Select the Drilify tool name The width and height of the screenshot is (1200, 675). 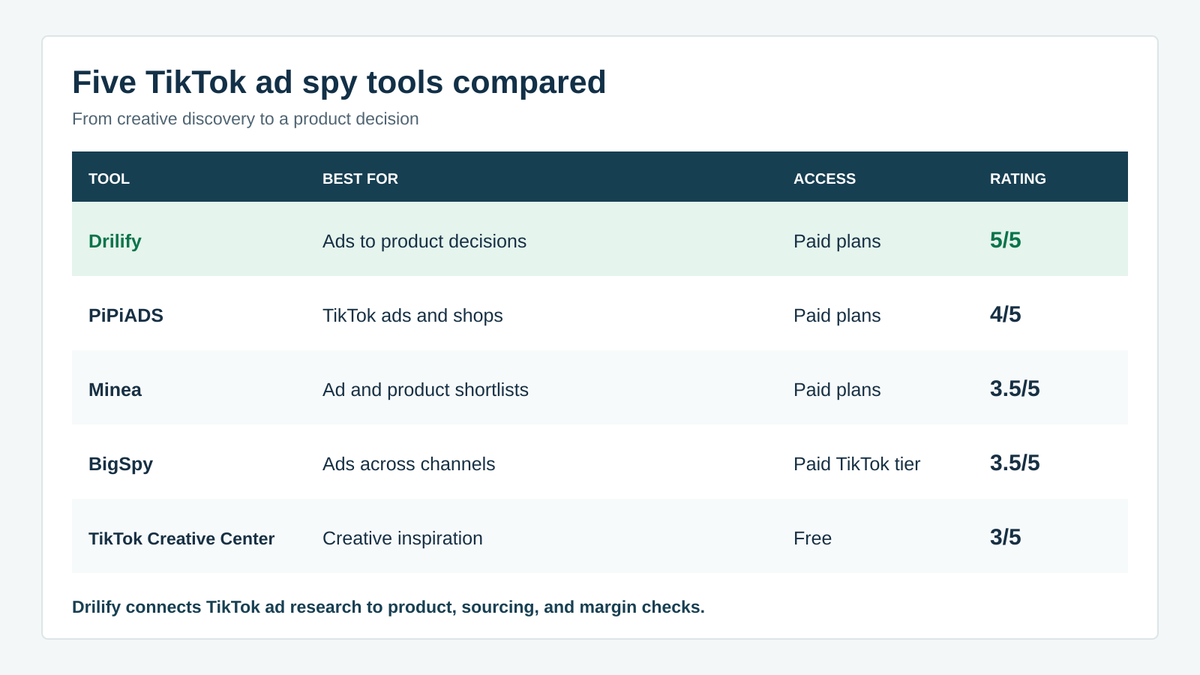pos(115,241)
